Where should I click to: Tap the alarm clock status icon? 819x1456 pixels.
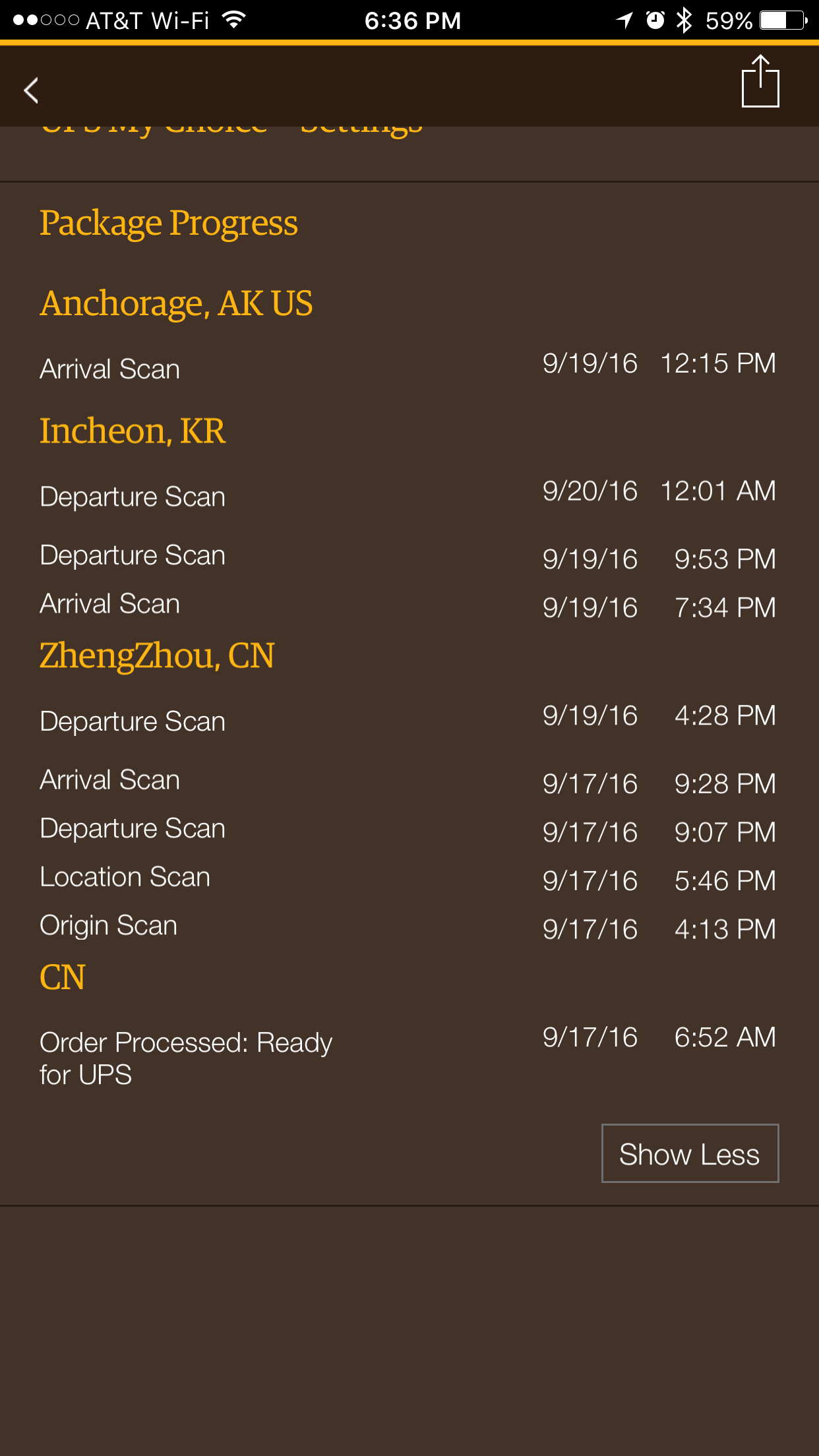(x=655, y=20)
